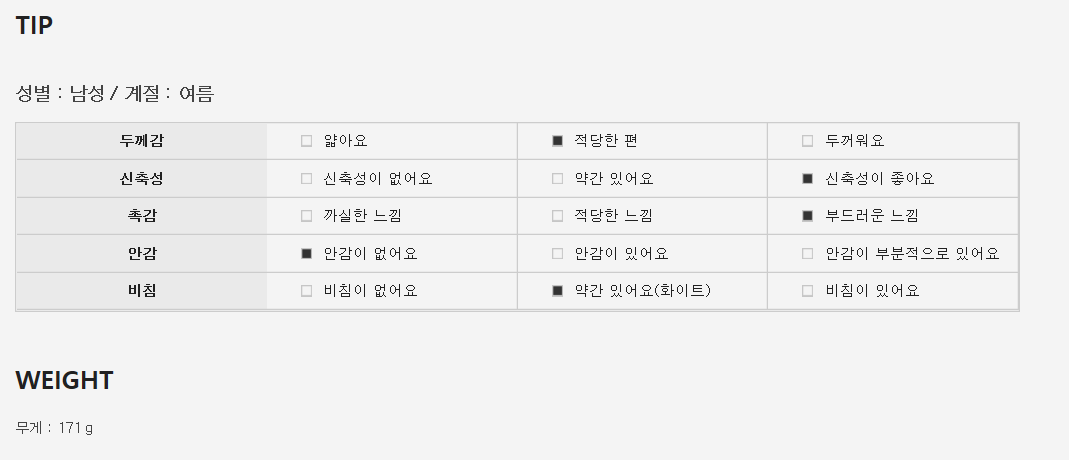Click the 신축성 row header cell
Viewport: 1069px width, 460px height.
coord(141,179)
